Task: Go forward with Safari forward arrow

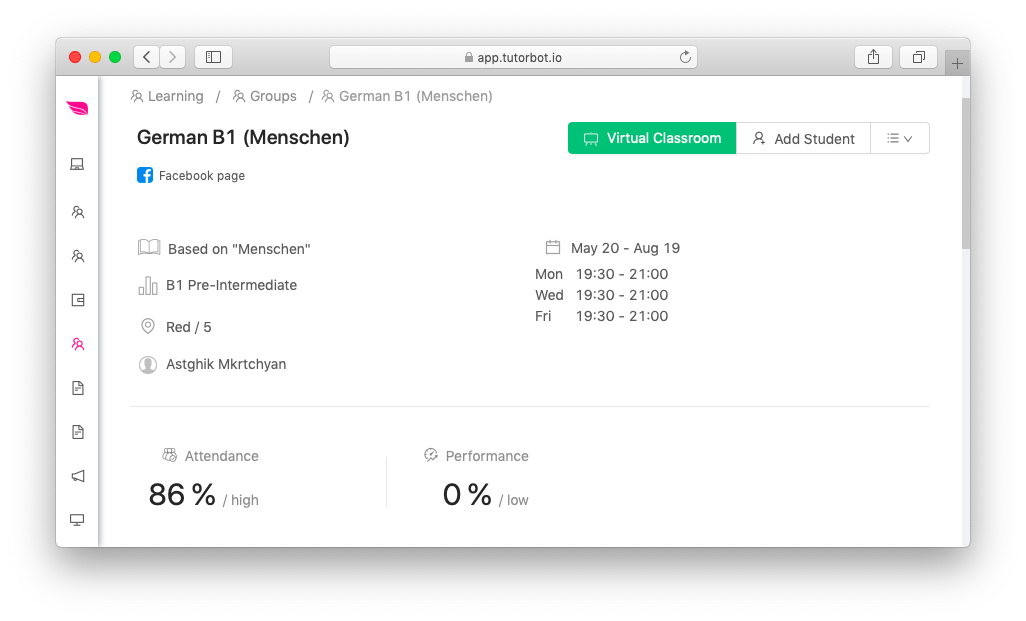Action: 173,57
